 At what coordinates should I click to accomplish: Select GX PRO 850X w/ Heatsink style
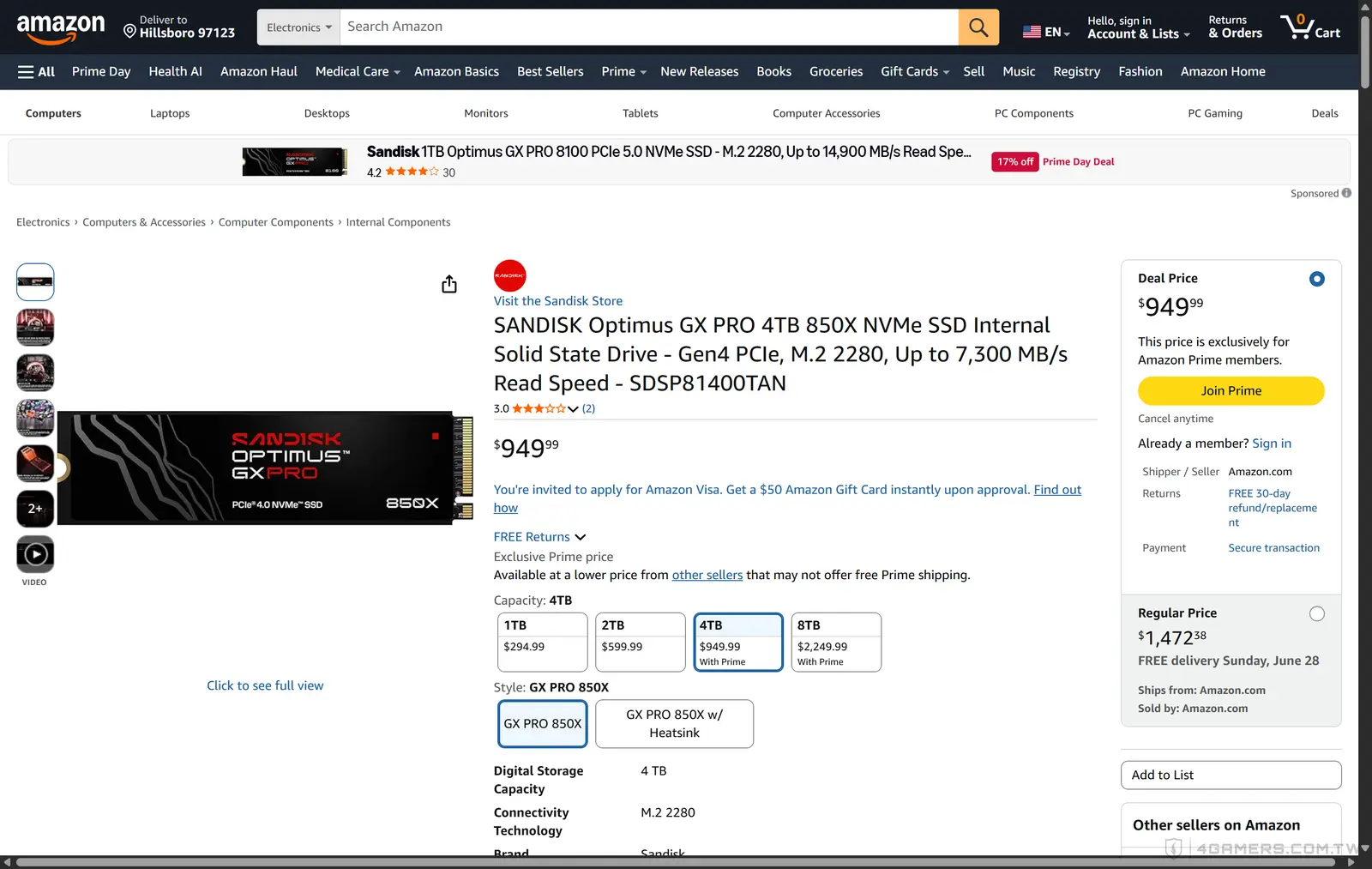(x=675, y=724)
